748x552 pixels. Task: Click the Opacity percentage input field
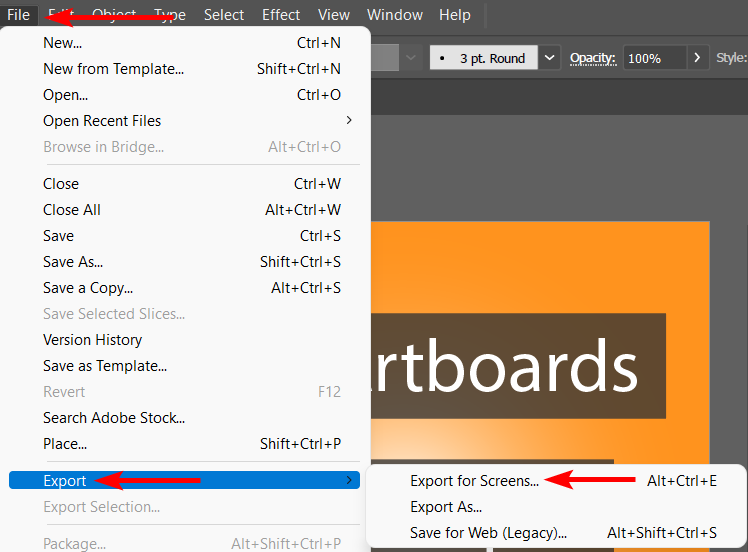tap(652, 58)
